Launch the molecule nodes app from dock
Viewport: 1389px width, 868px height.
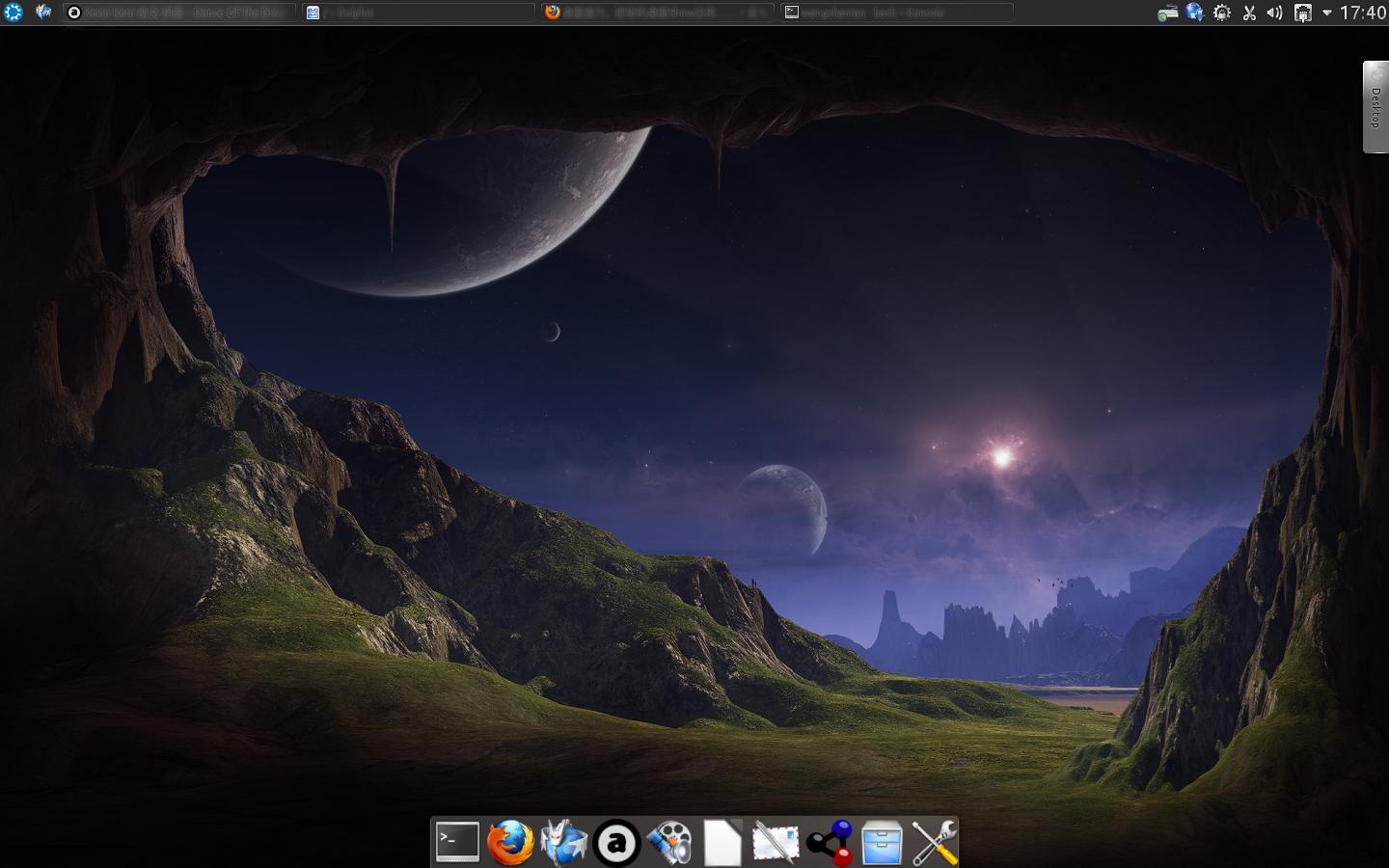pyautogui.click(x=830, y=842)
